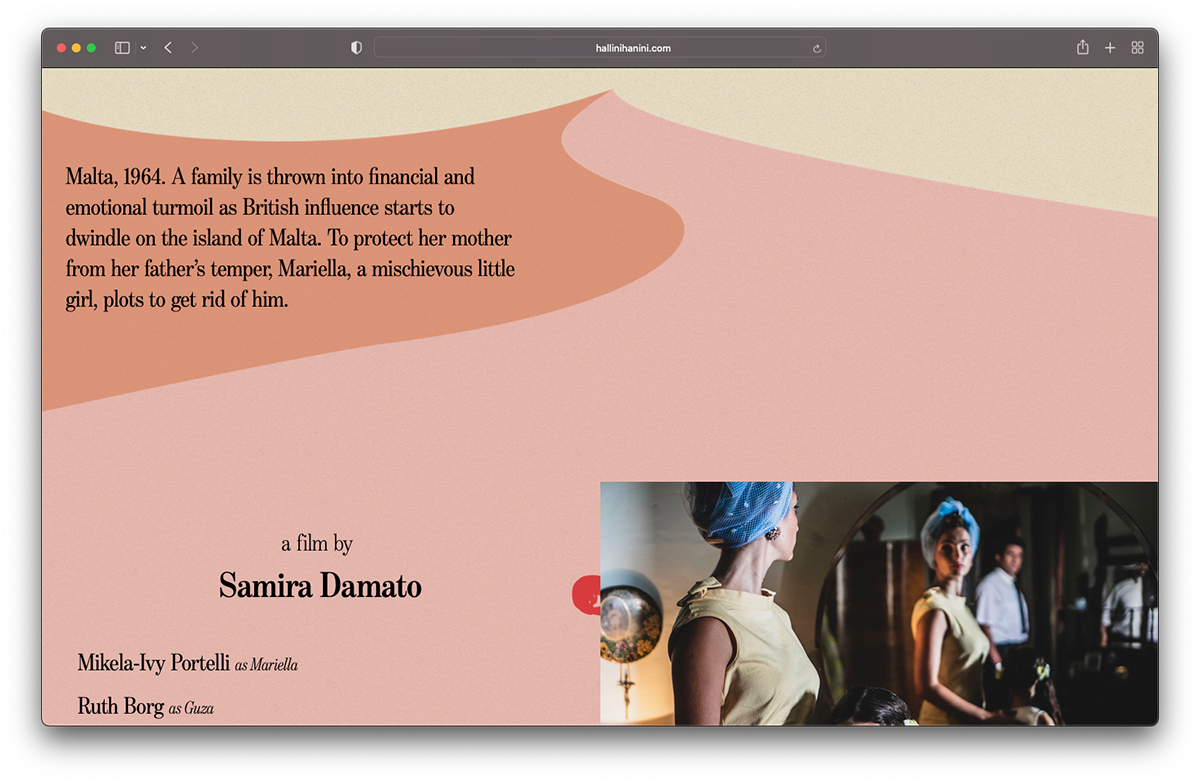Go forward to the next page
This screenshot has width=1200, height=781.
[x=194, y=48]
